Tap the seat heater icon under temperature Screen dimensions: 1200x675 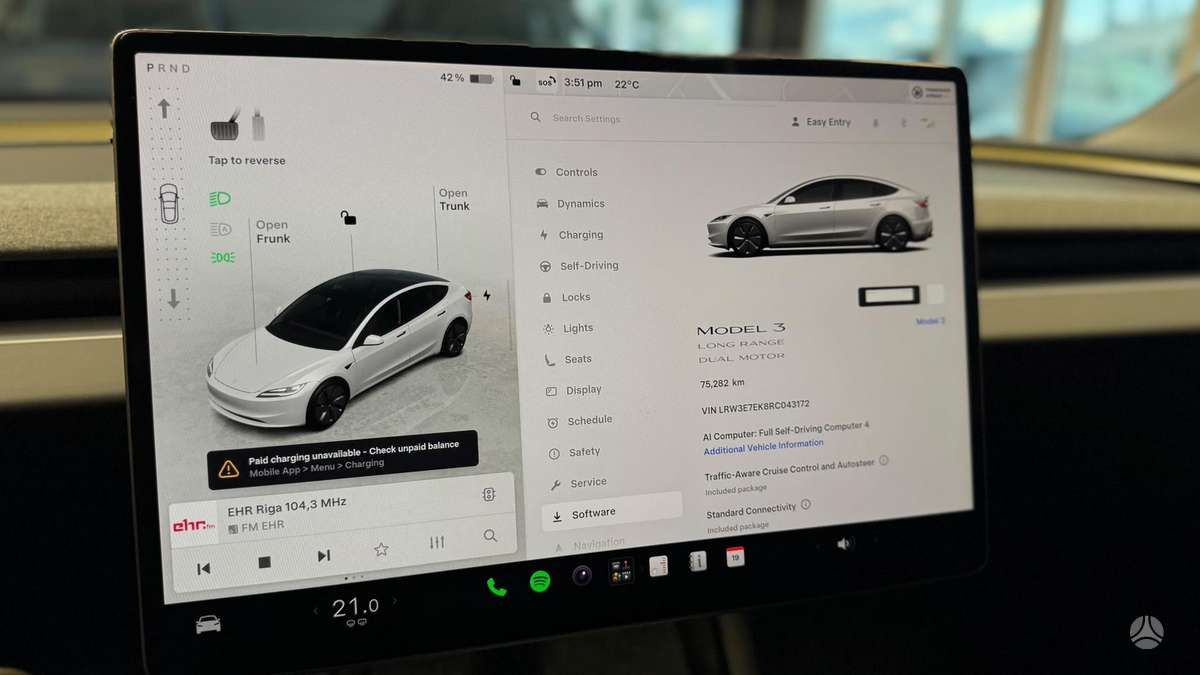pyautogui.click(x=355, y=623)
